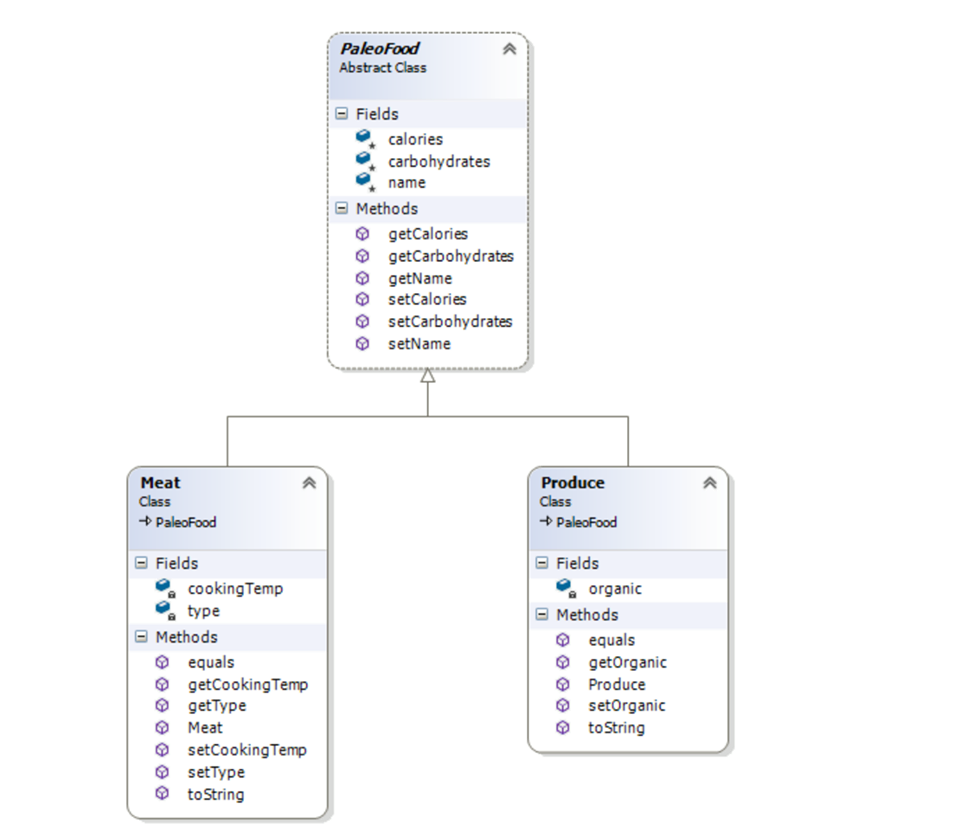Collapse the Produce class via its chevron
Screen dimensions: 960x829
click(x=709, y=481)
